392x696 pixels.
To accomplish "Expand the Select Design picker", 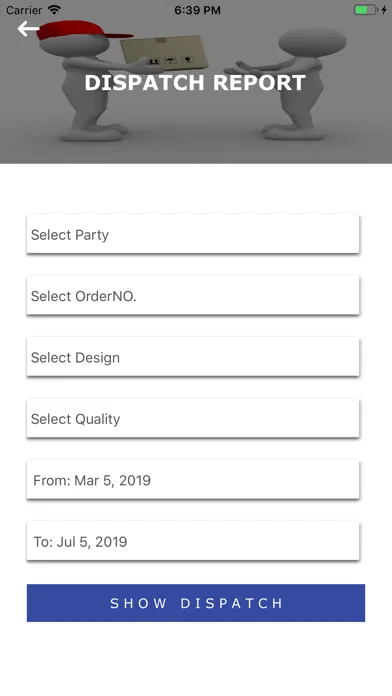I will pos(193,356).
